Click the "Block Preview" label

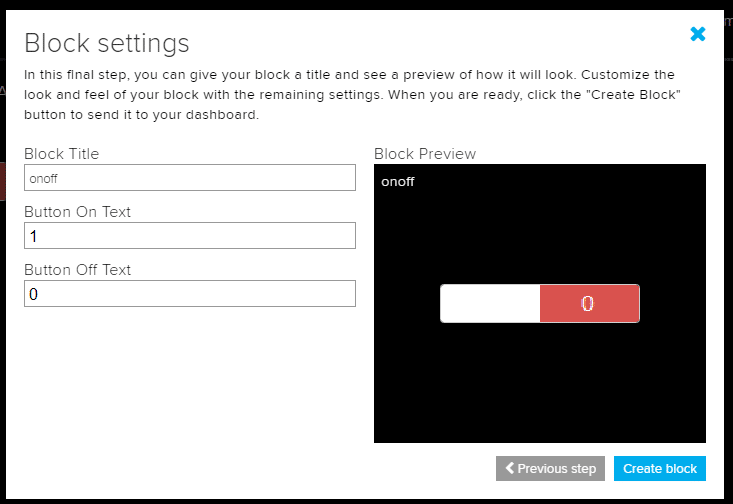[425, 154]
